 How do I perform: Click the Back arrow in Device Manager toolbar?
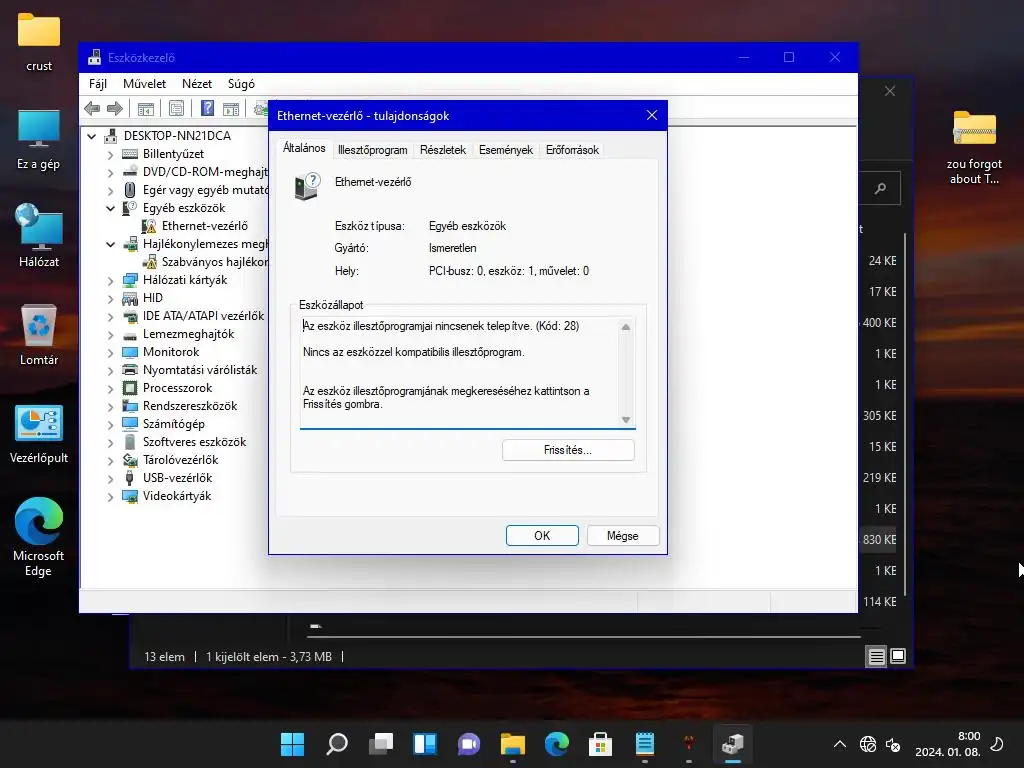92,108
